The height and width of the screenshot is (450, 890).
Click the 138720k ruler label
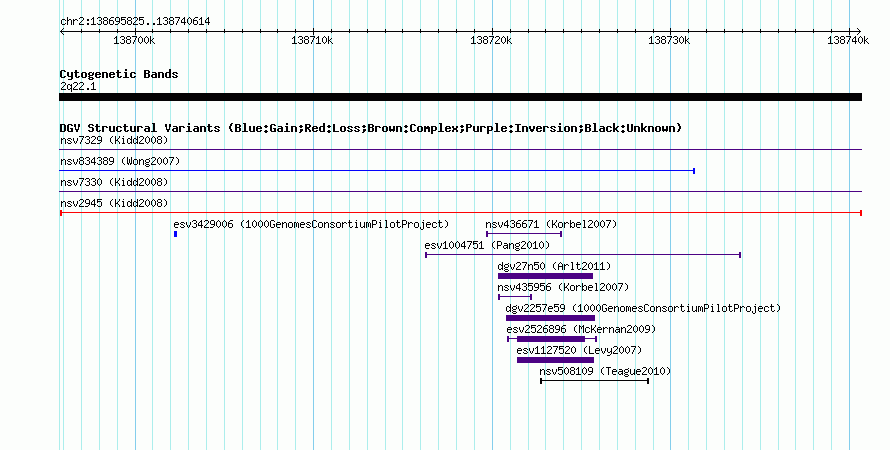coord(491,40)
